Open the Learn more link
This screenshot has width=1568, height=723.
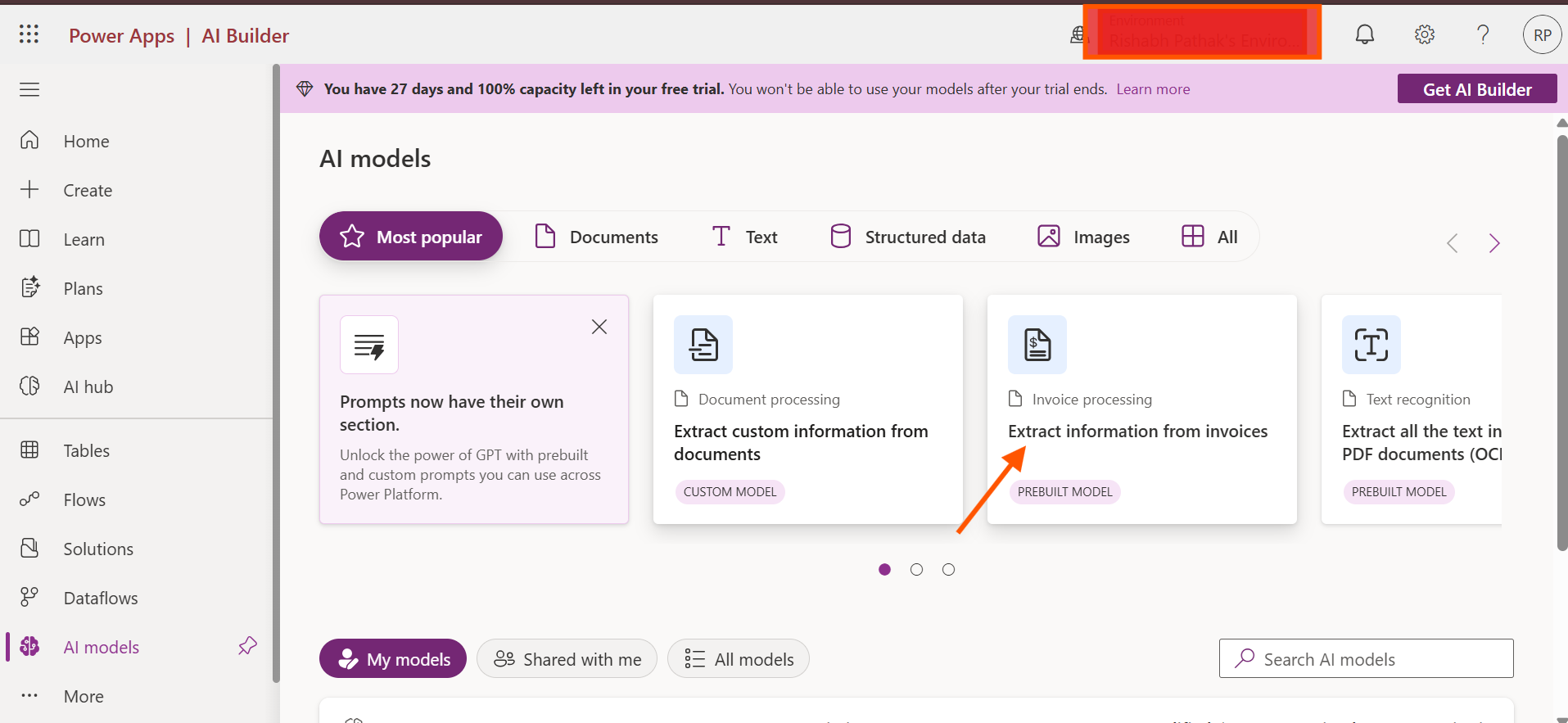(x=1153, y=89)
